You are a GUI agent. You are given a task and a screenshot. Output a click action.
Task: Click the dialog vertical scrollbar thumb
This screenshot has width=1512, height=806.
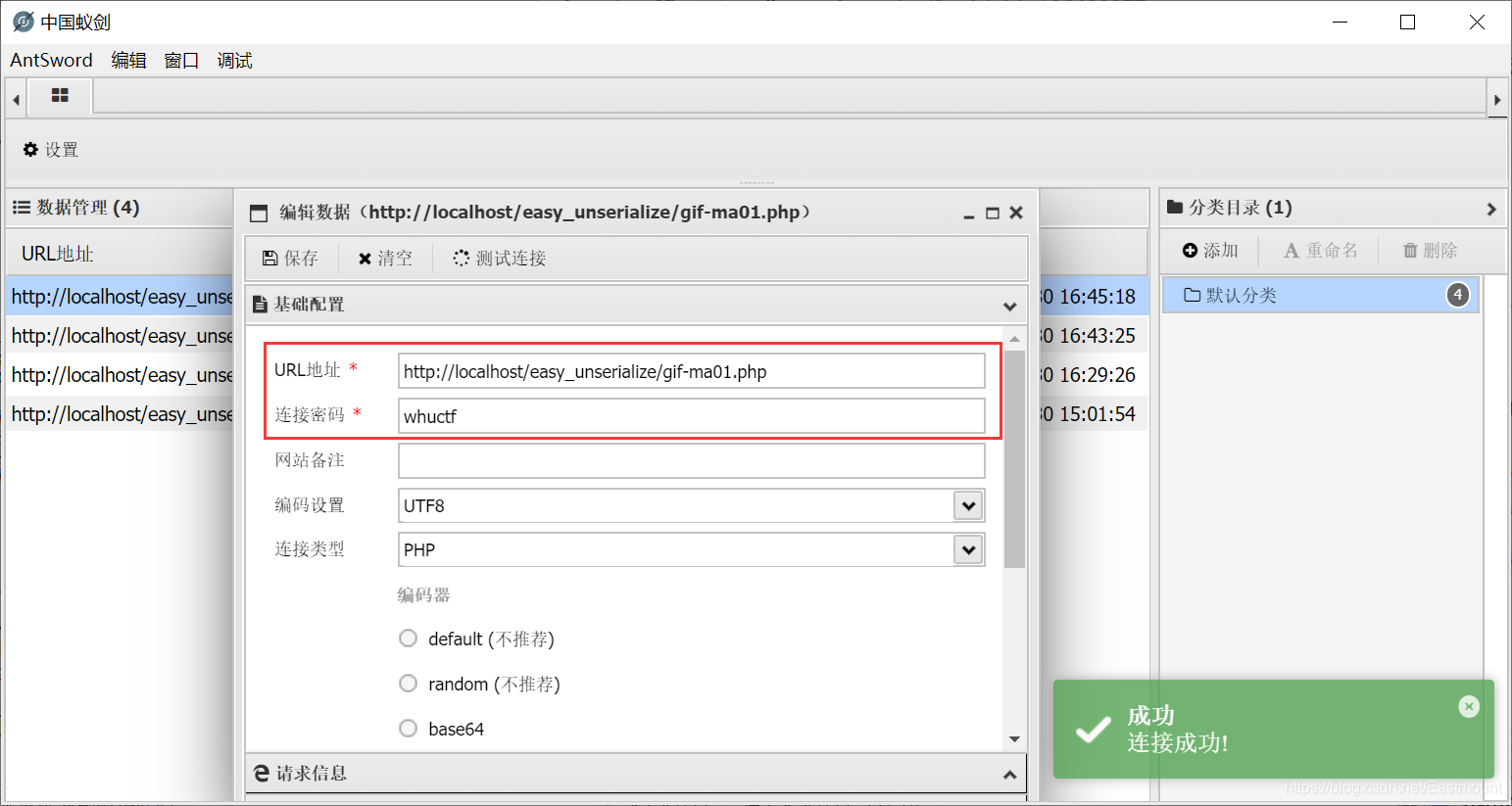tap(1014, 459)
